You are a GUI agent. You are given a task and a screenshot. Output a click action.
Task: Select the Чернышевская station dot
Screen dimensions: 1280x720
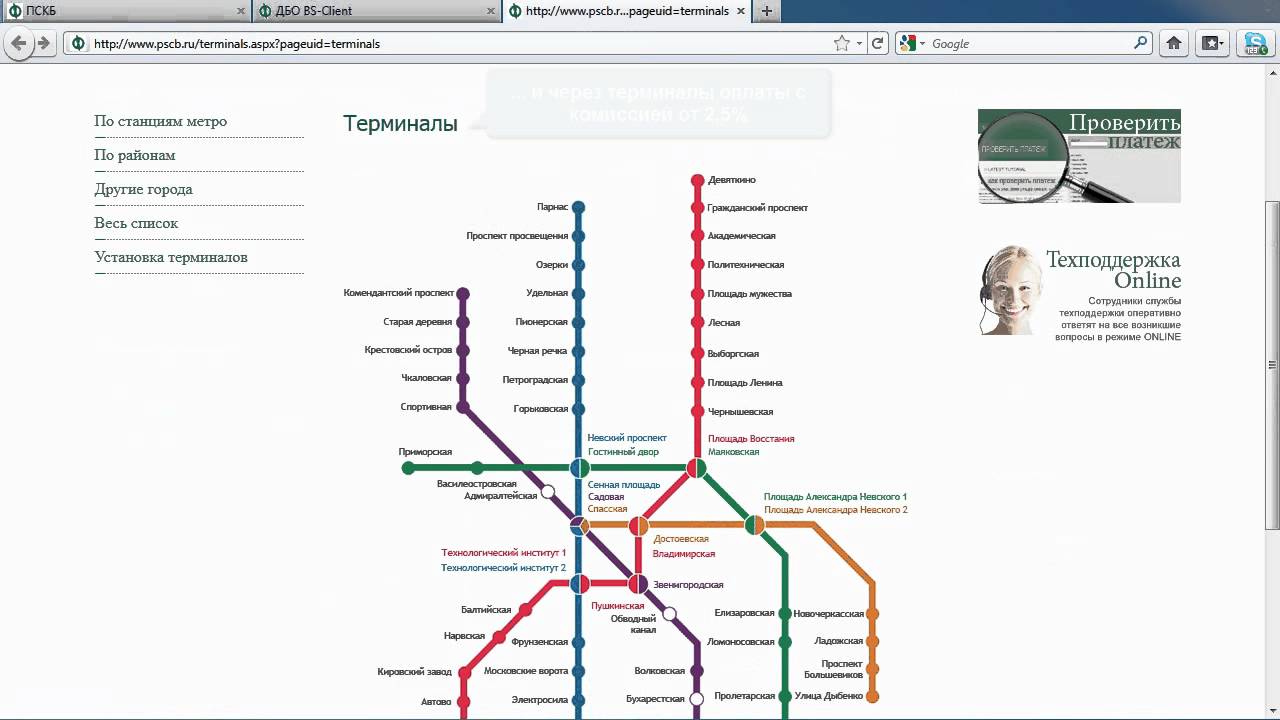coord(698,412)
